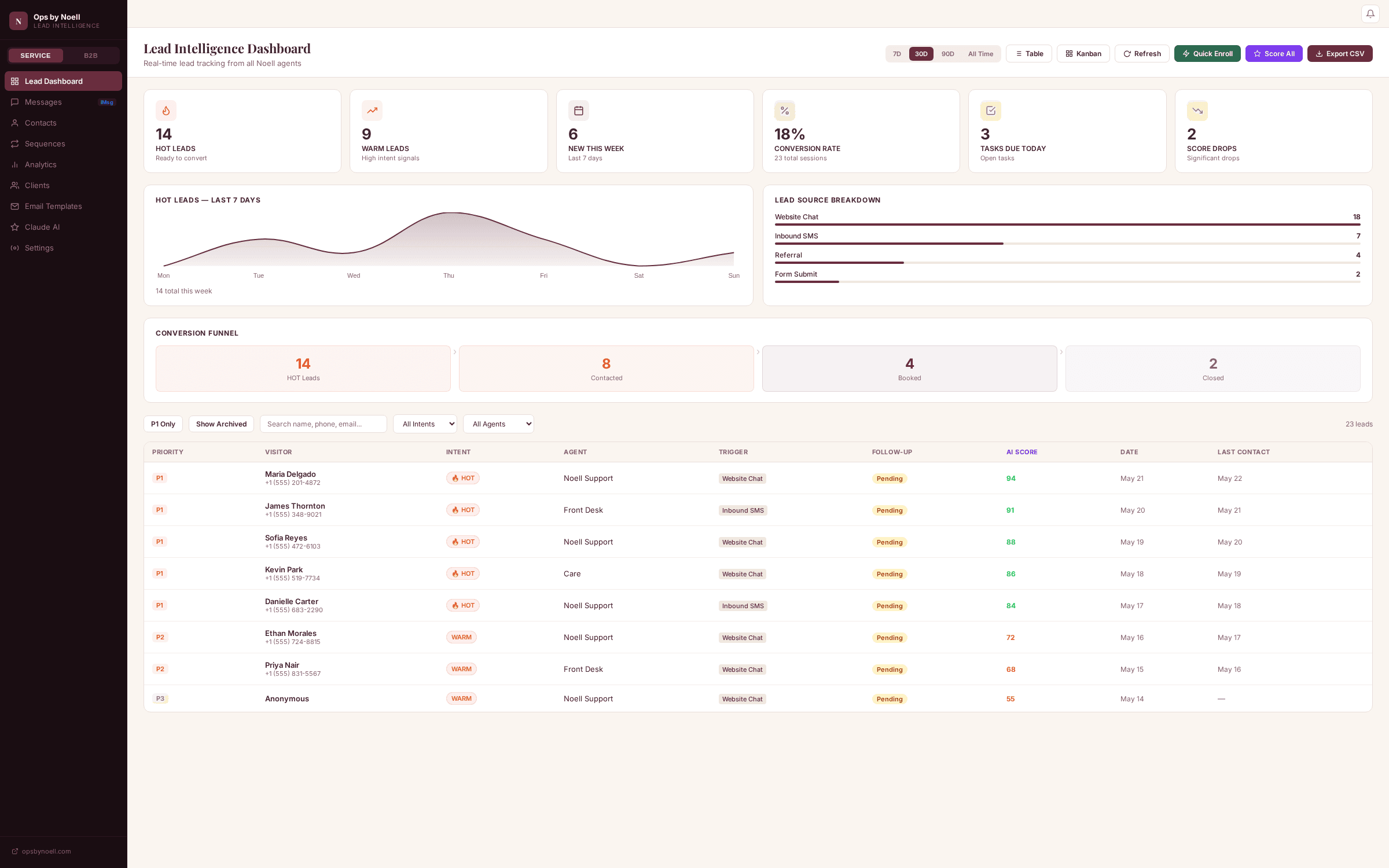
Task: Click the Inbound SMS source bar
Action: (1068, 244)
